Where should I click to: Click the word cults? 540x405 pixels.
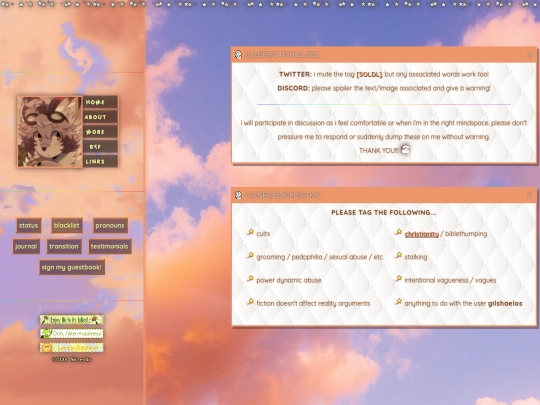click(263, 234)
